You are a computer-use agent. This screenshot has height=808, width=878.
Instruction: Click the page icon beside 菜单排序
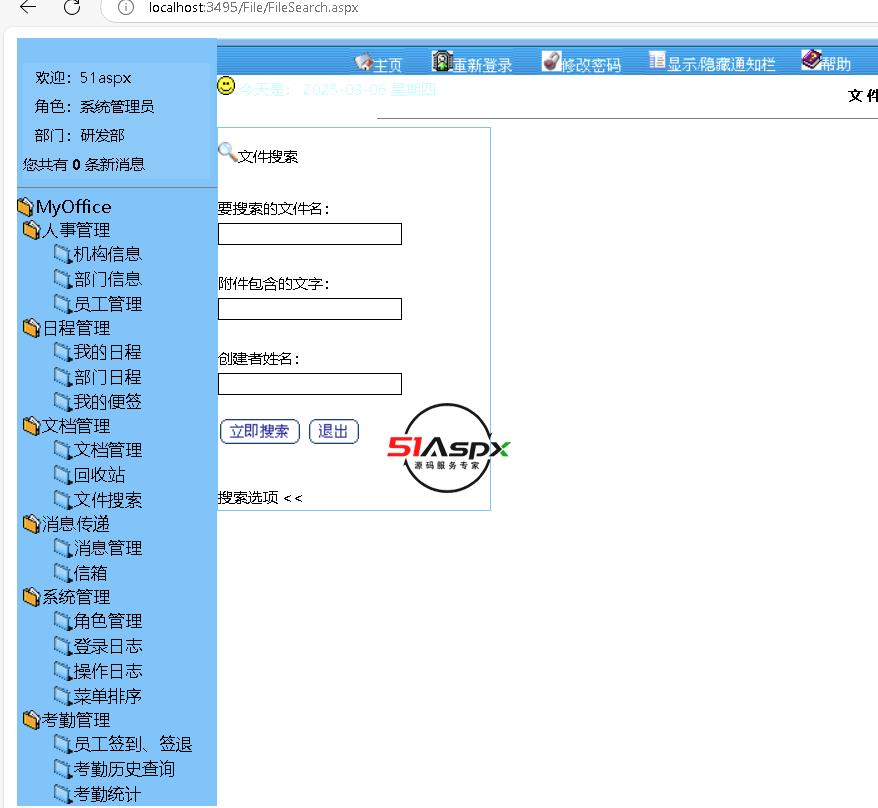63,696
